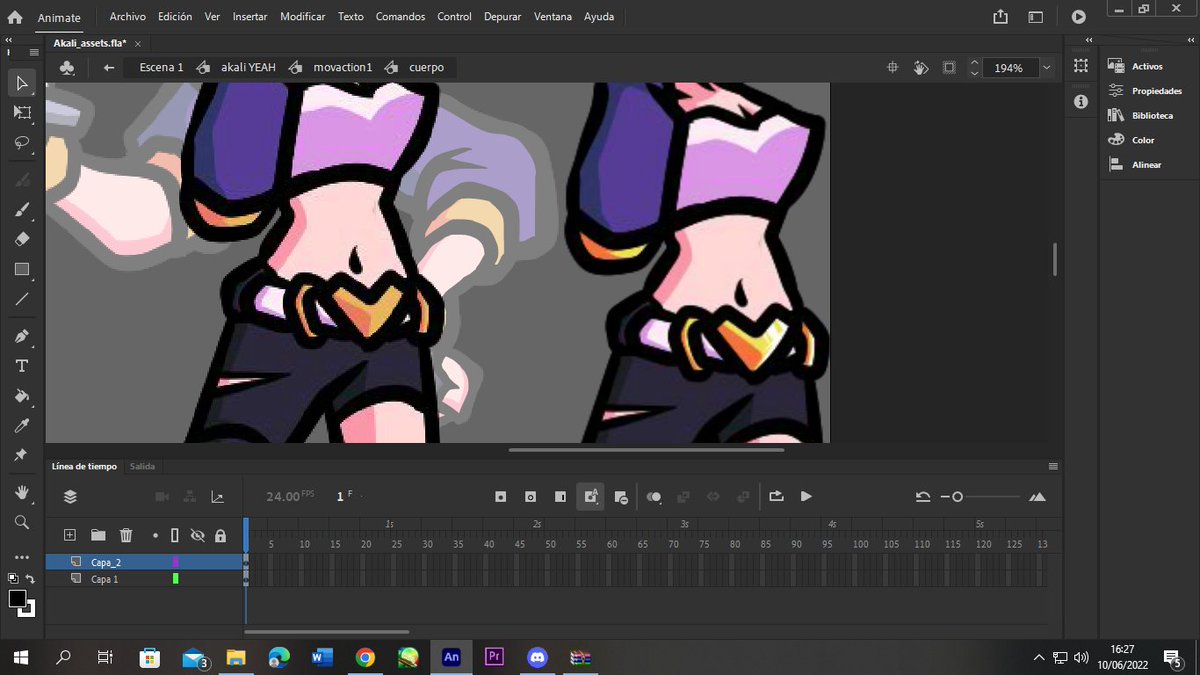The width and height of the screenshot is (1200, 675).
Task: Insert blank keyframe from timeline toolbar
Action: point(531,497)
